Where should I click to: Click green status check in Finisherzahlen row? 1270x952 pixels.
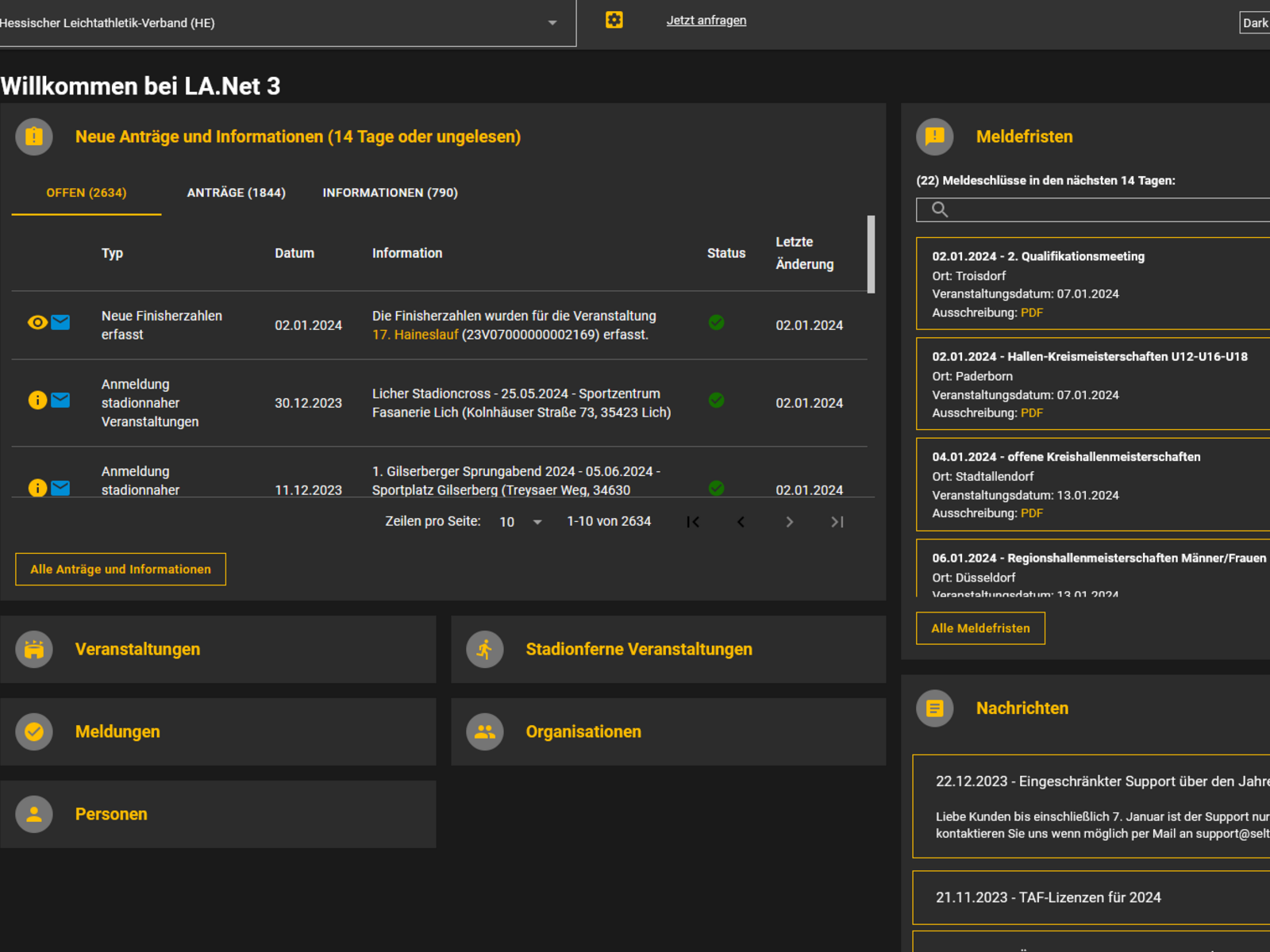pyautogui.click(x=716, y=322)
